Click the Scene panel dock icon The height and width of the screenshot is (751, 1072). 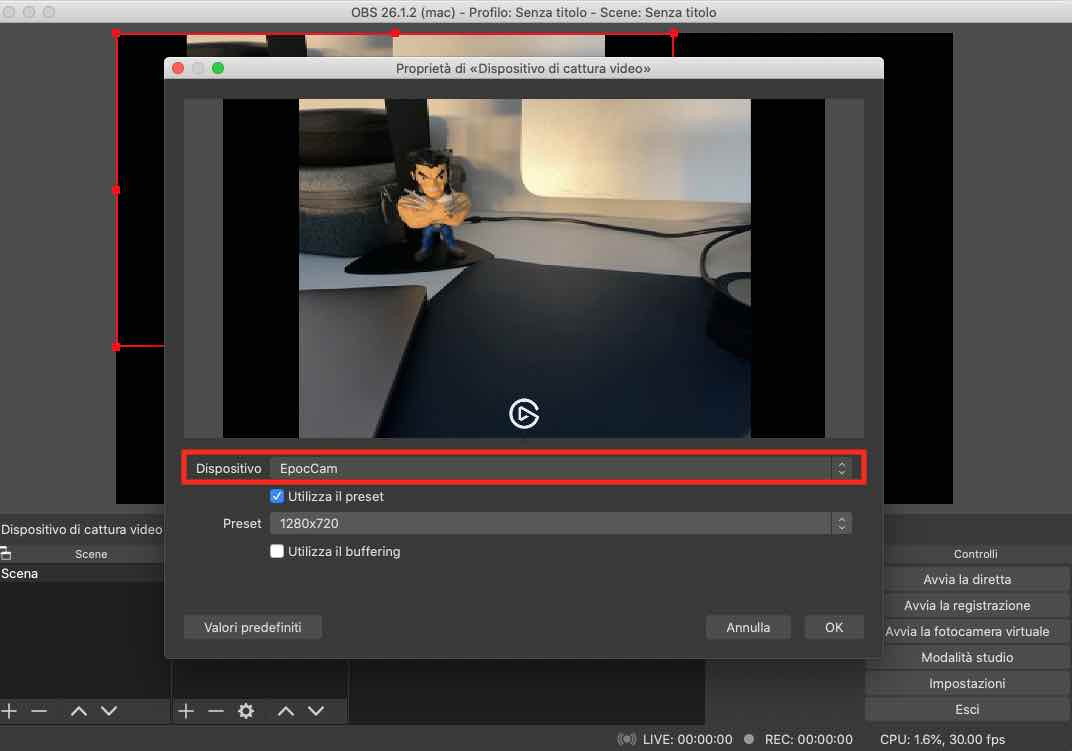click(x=5, y=553)
